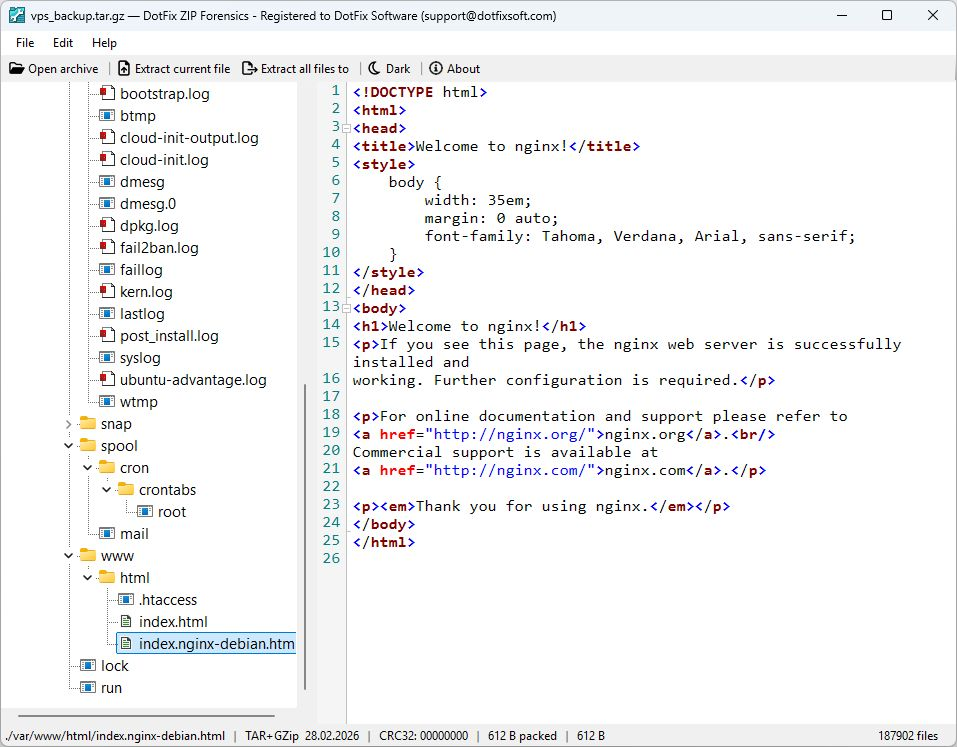The image size is (957, 747).
Task: Click the spool folder icon
Action: click(88, 445)
